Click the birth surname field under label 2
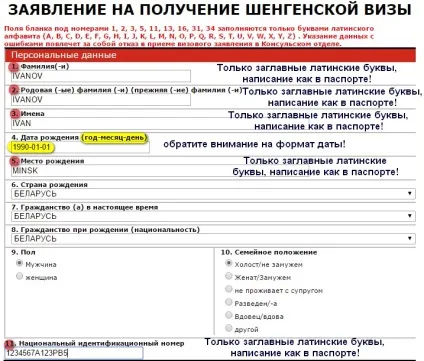The image size is (424, 361). point(101,100)
